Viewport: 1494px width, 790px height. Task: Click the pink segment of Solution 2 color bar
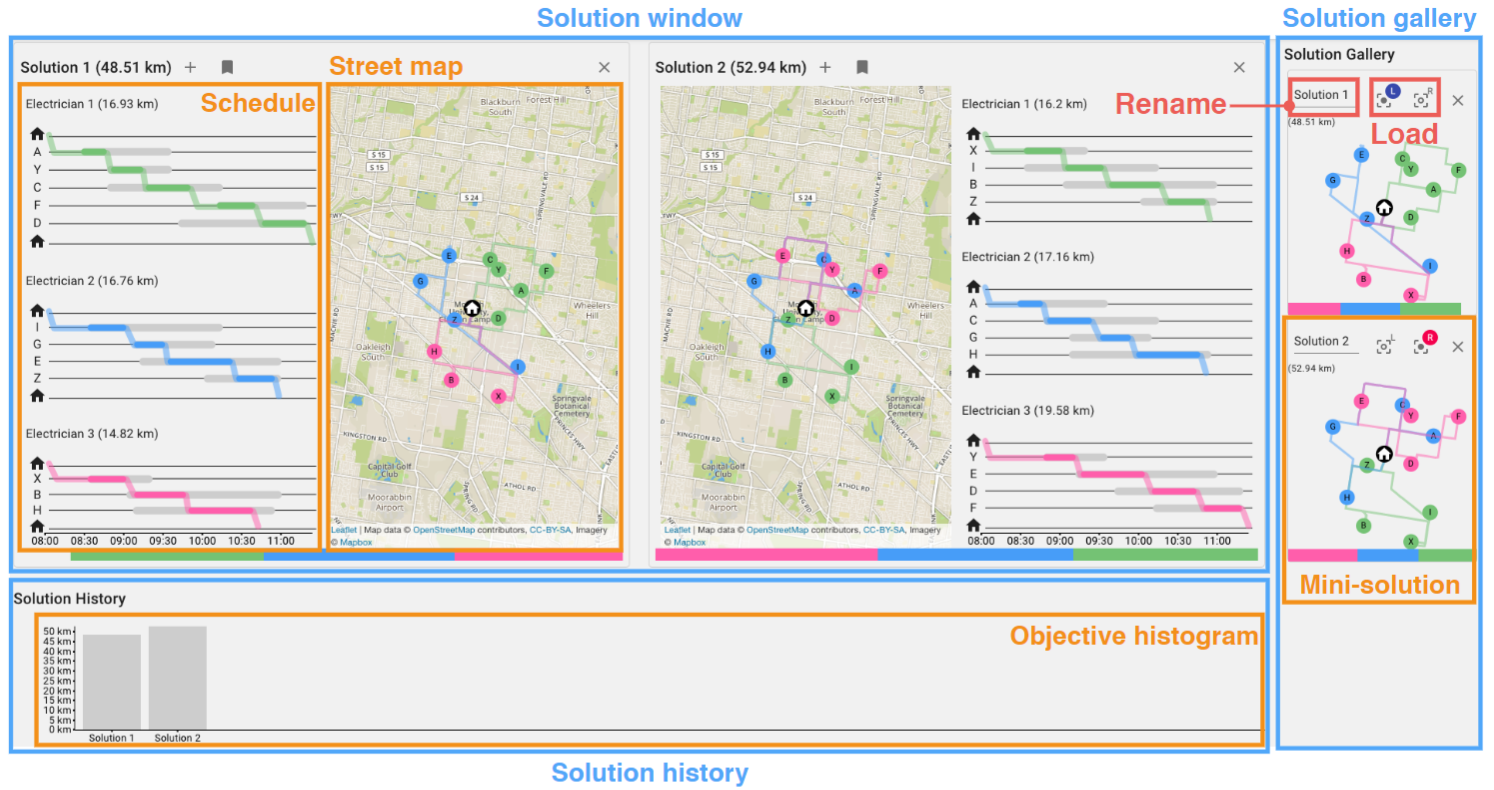point(765,554)
